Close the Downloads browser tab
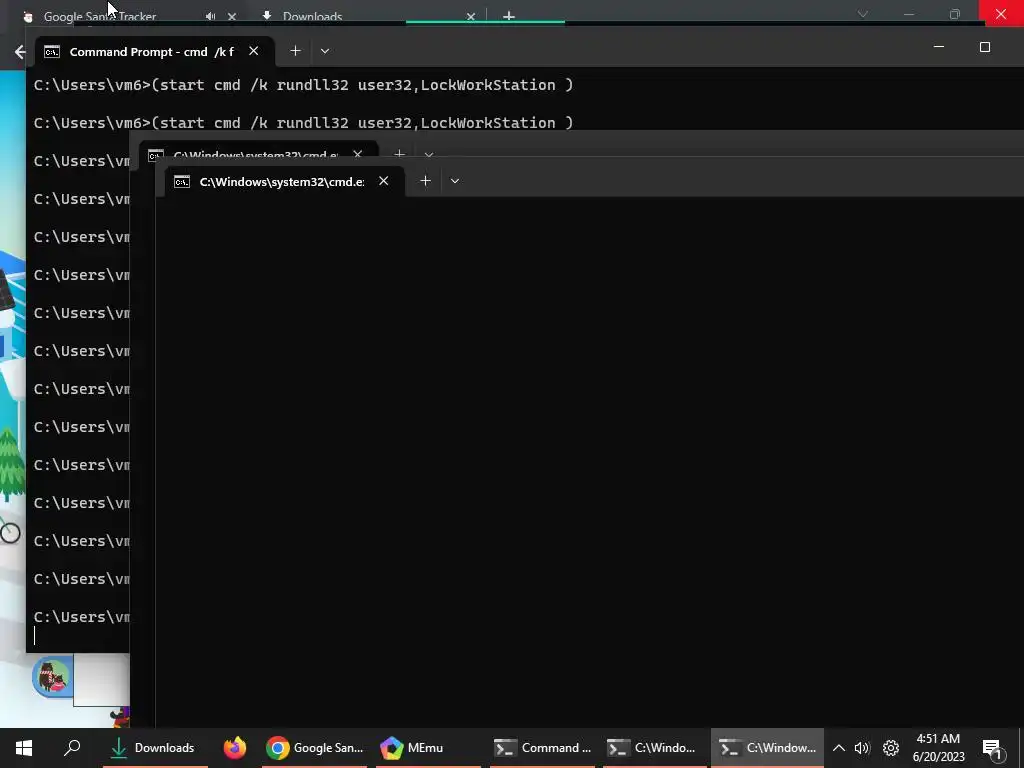 click(471, 16)
